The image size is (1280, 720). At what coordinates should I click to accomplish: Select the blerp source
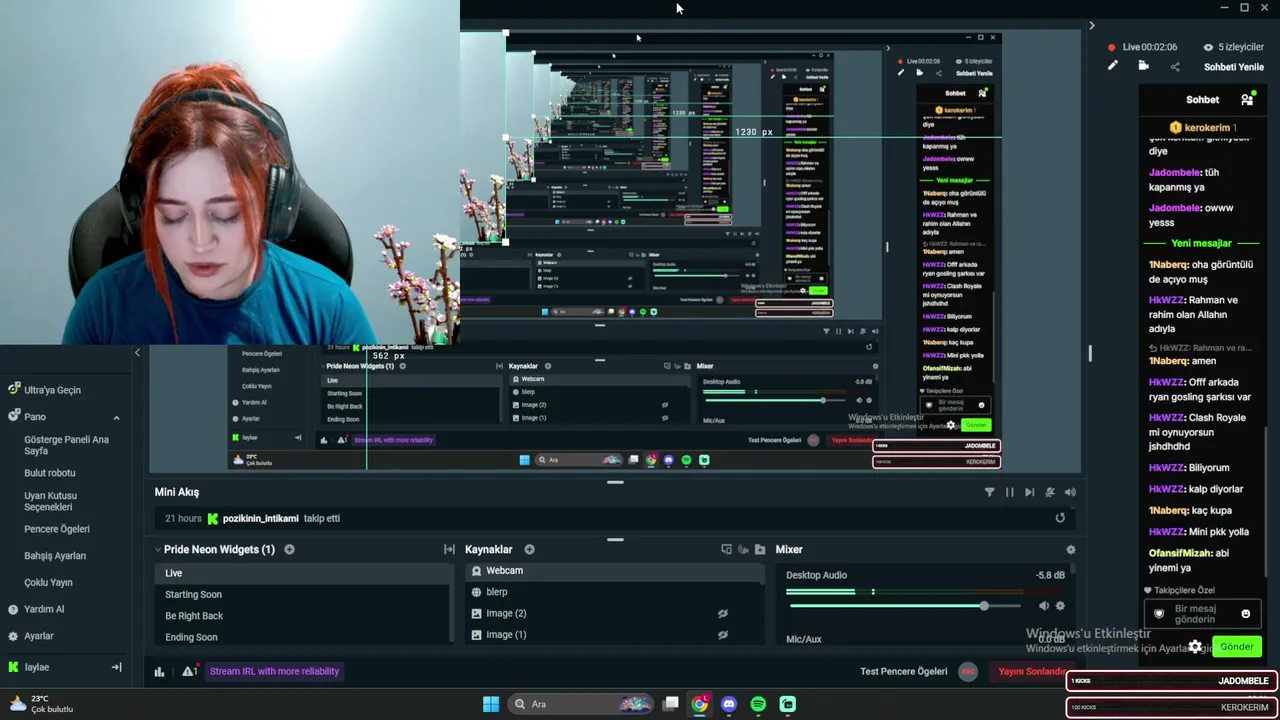tap(613, 592)
